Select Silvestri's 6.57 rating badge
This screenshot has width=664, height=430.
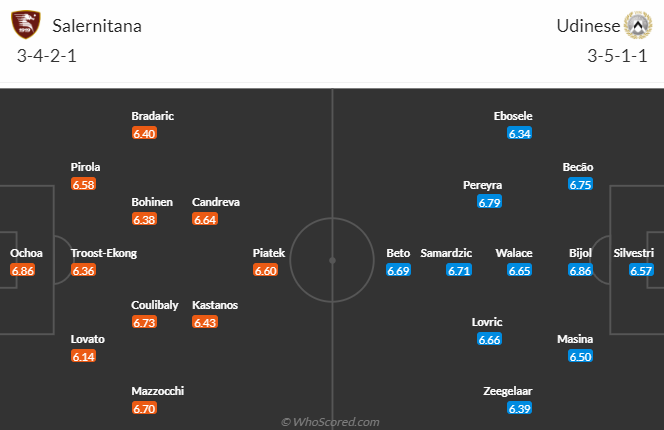(641, 270)
